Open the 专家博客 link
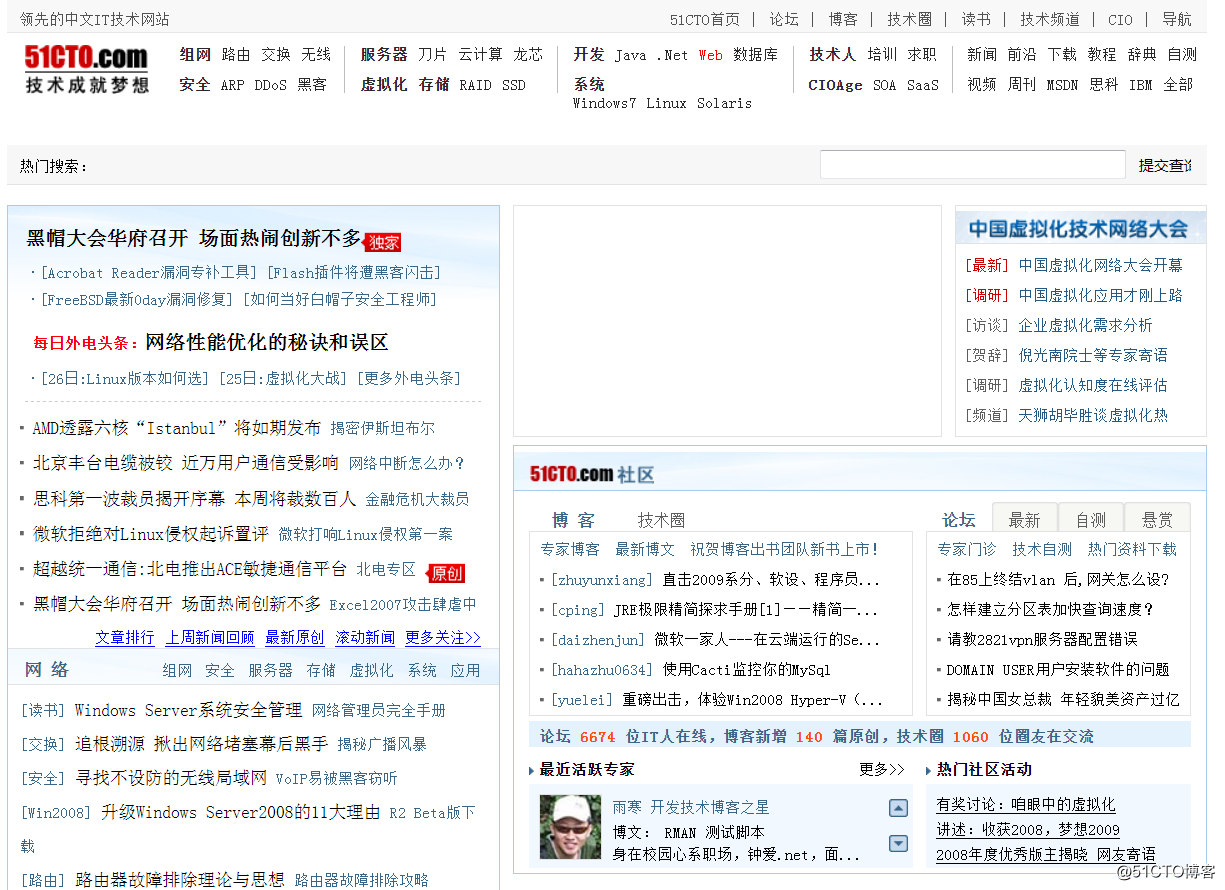The height and width of the screenshot is (890, 1225). [x=570, y=549]
